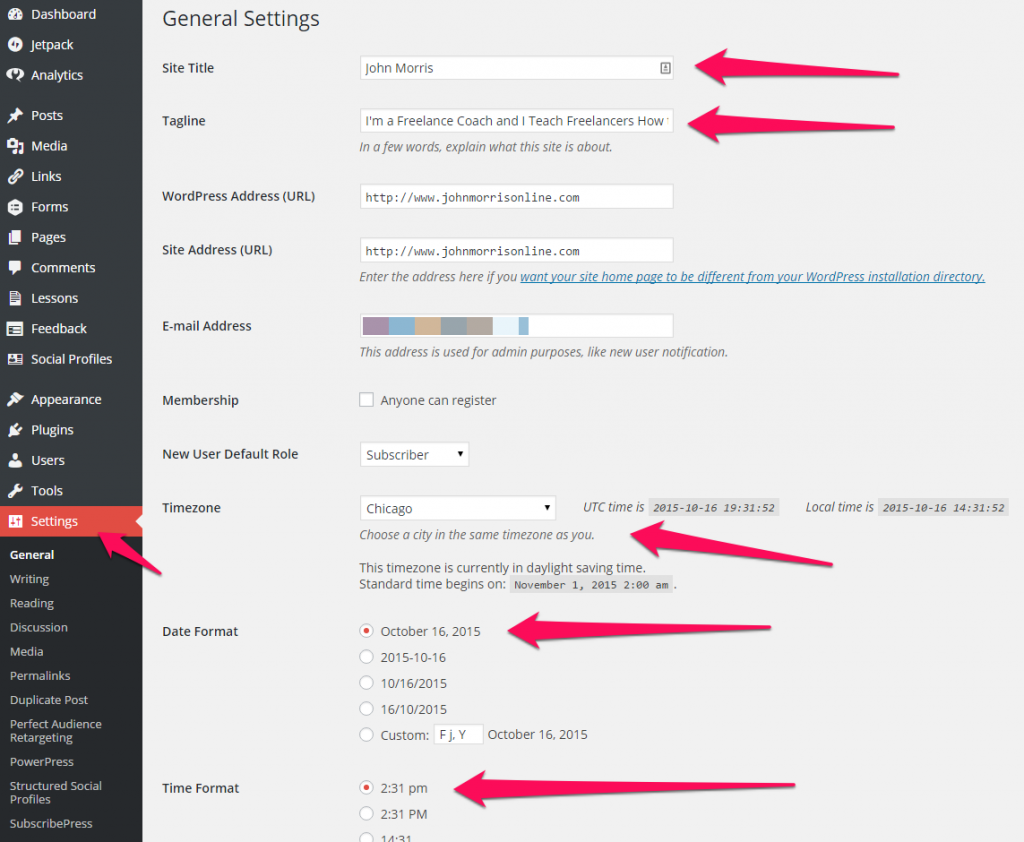Click the Social Profiles icon

coord(15,359)
